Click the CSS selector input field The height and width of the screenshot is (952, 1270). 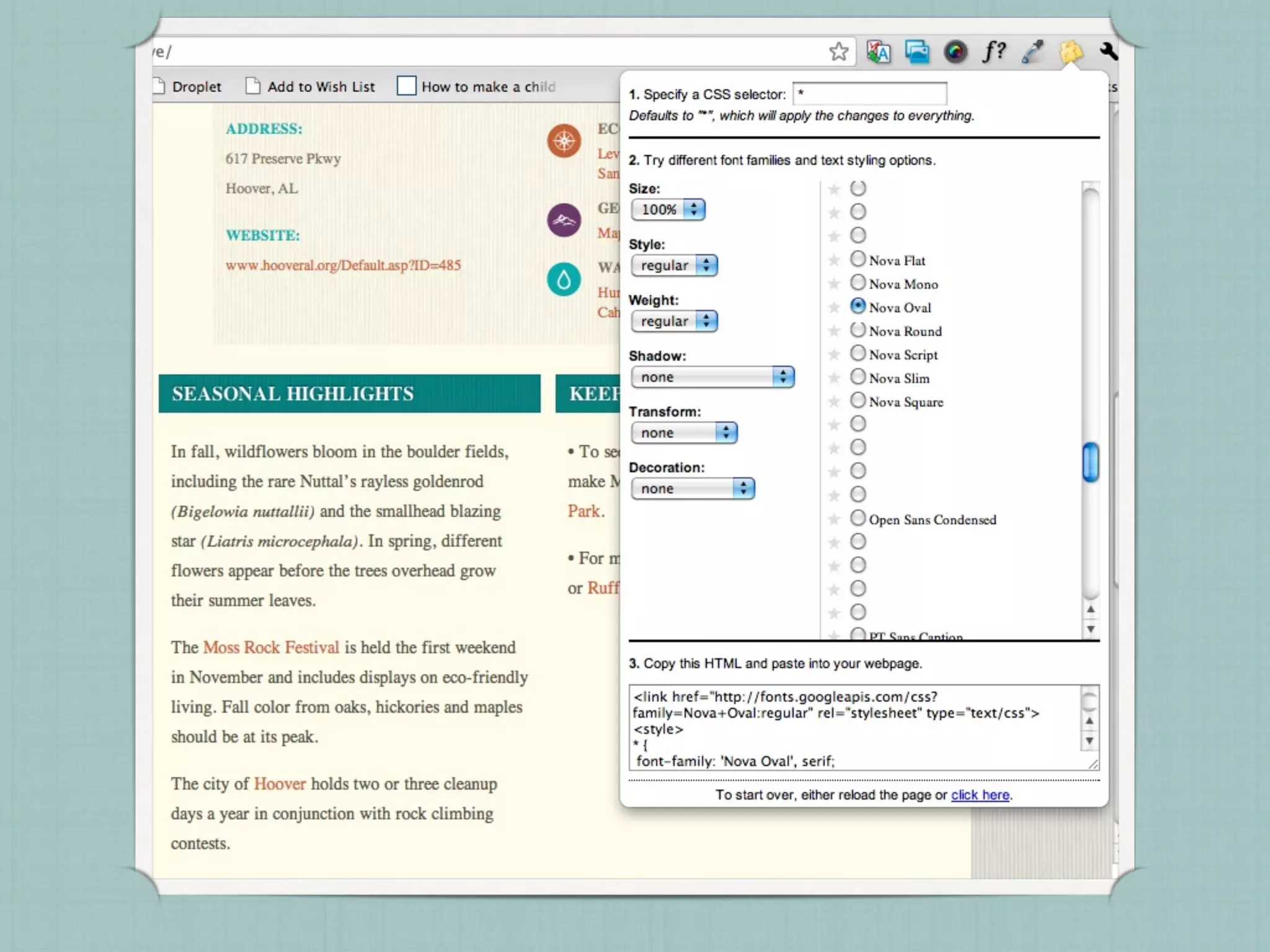point(869,94)
